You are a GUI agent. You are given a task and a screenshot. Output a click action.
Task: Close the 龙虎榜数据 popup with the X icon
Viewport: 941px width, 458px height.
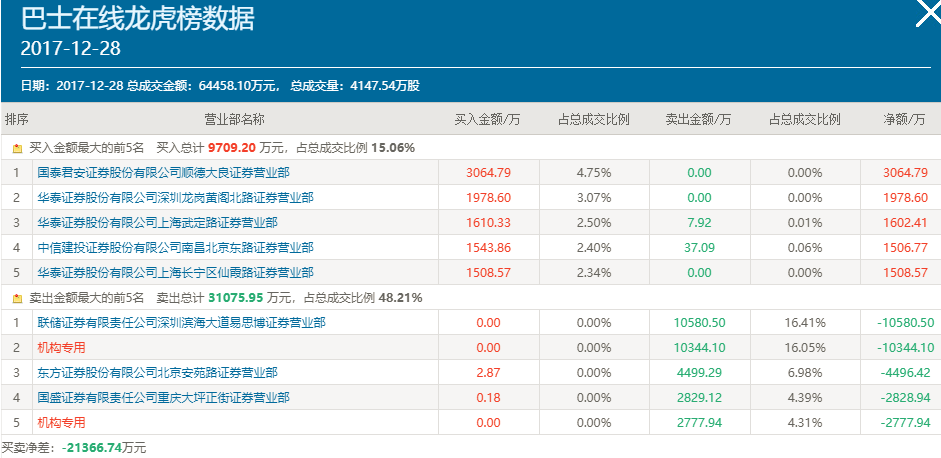pos(928,13)
